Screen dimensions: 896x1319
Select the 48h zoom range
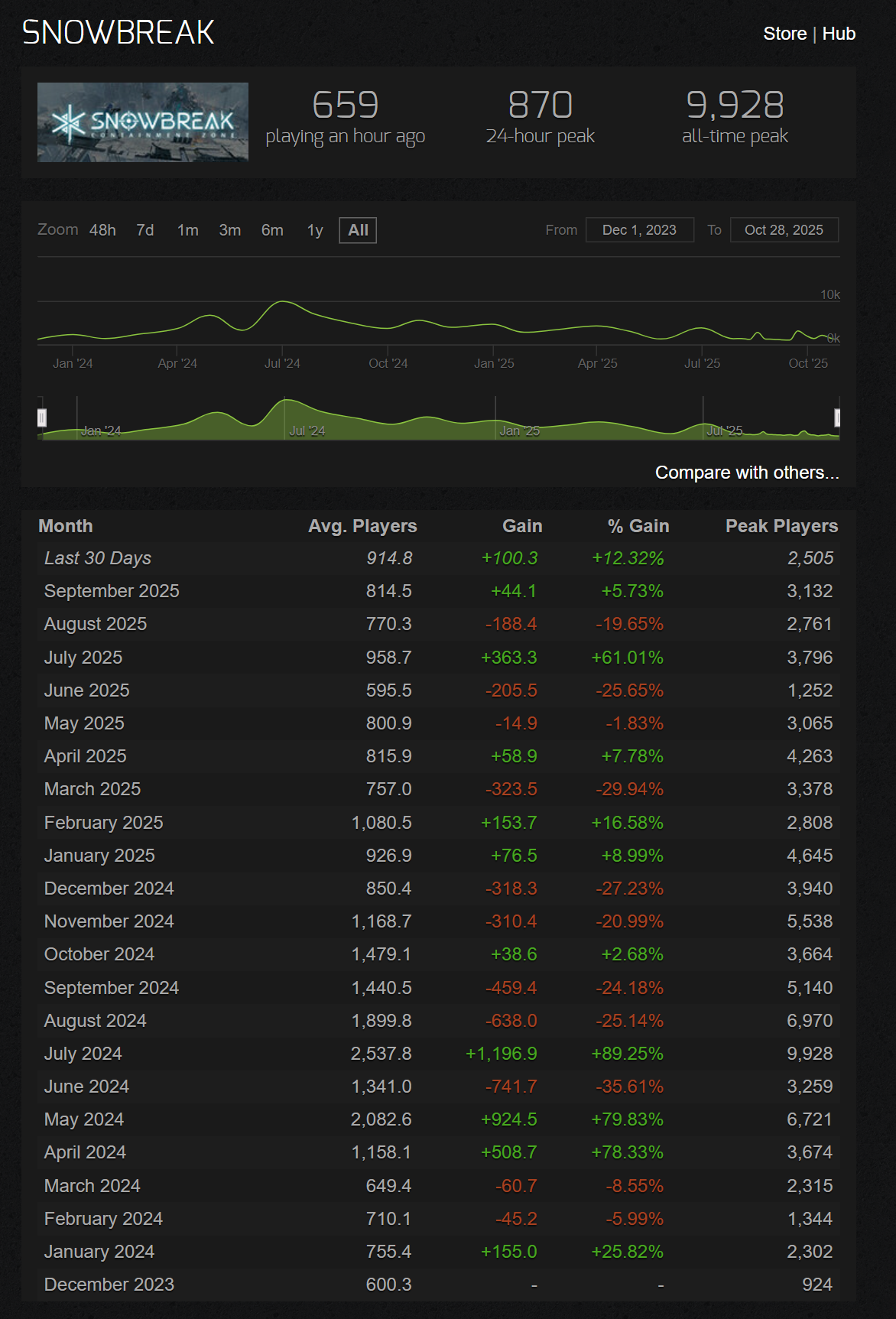coord(102,230)
